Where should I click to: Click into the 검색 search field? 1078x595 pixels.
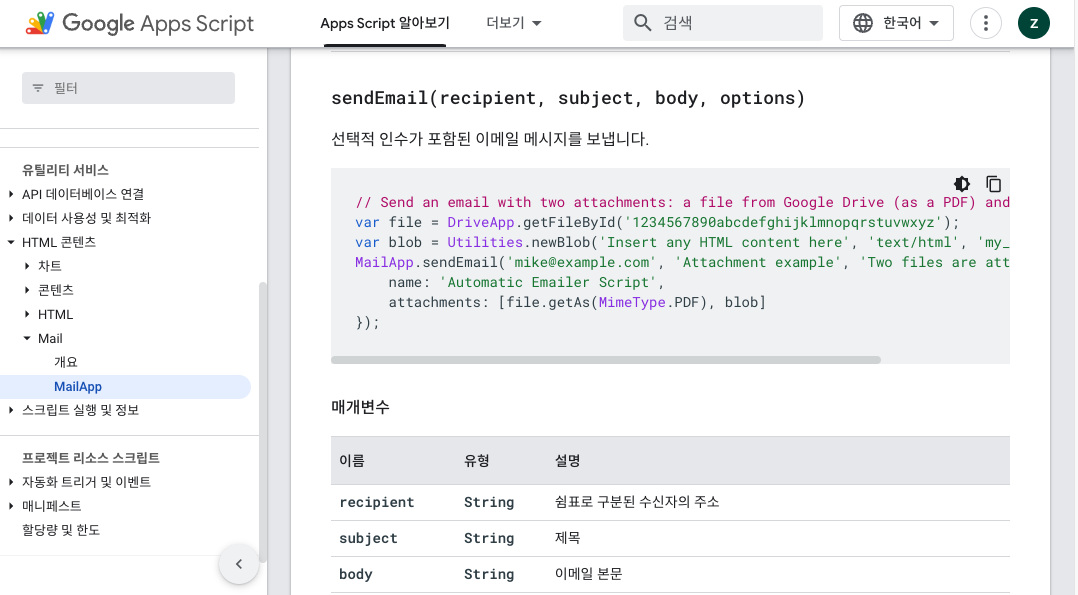[x=723, y=23]
